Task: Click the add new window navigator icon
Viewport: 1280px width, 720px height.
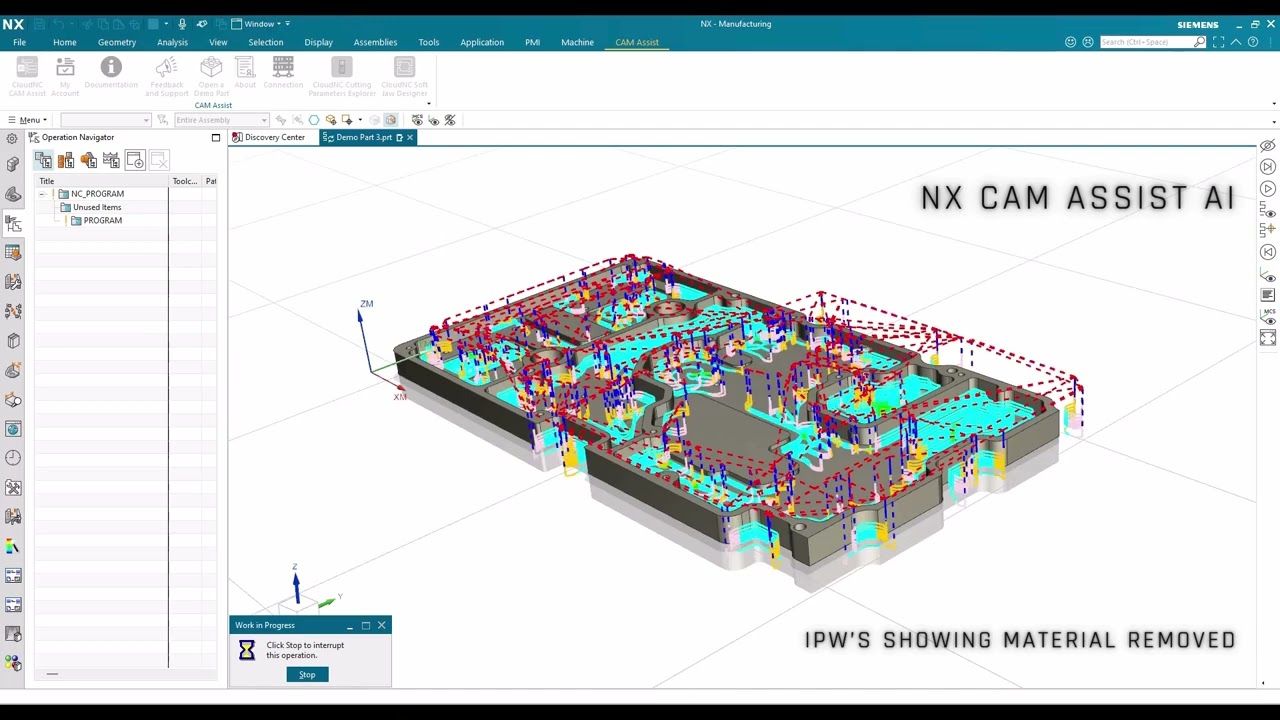Action: [x=135, y=160]
